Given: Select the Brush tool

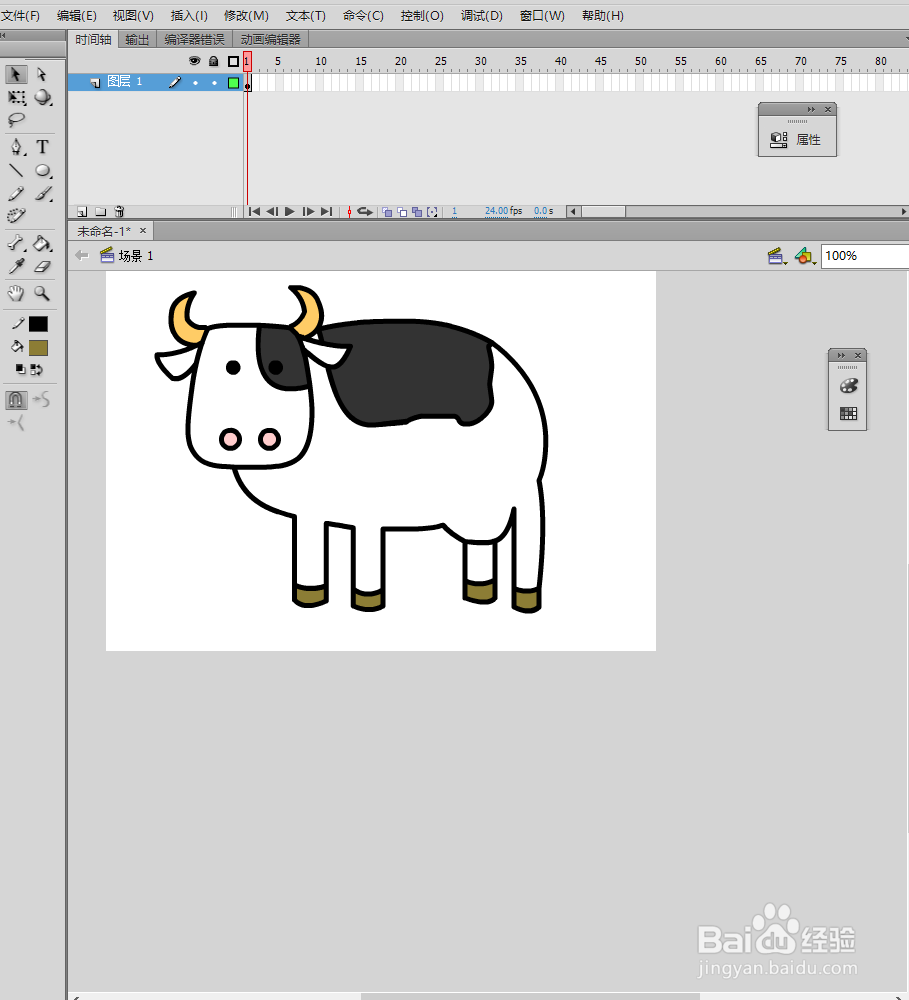Looking at the screenshot, I should 43,192.
